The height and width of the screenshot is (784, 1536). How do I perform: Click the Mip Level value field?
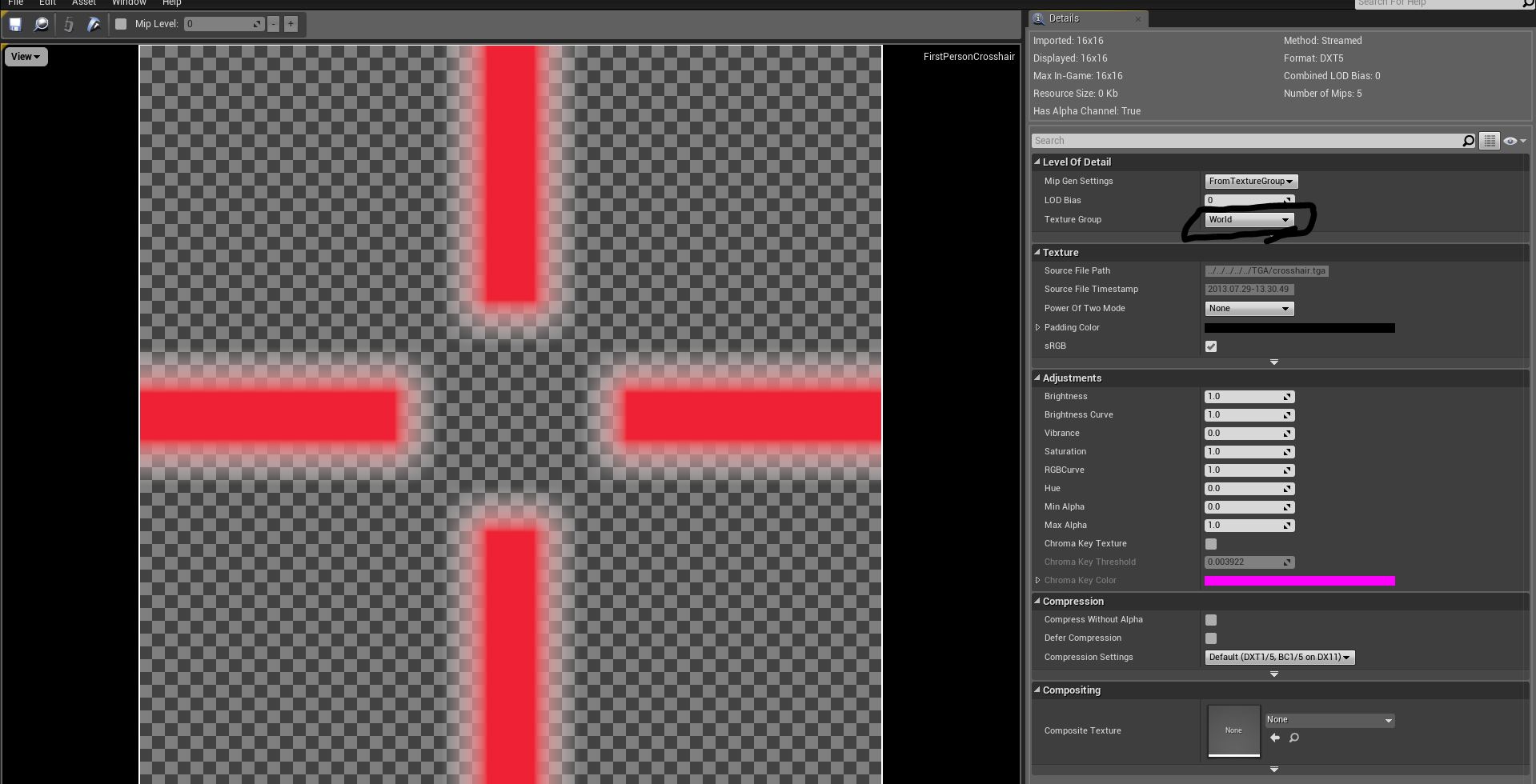pyautogui.click(x=224, y=24)
